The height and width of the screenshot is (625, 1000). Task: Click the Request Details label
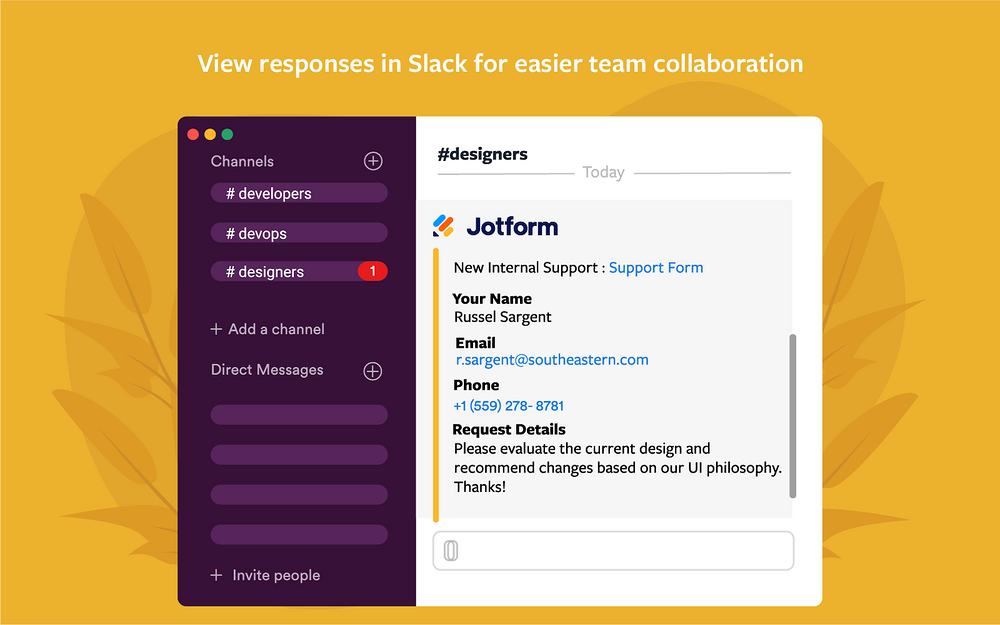(x=509, y=429)
